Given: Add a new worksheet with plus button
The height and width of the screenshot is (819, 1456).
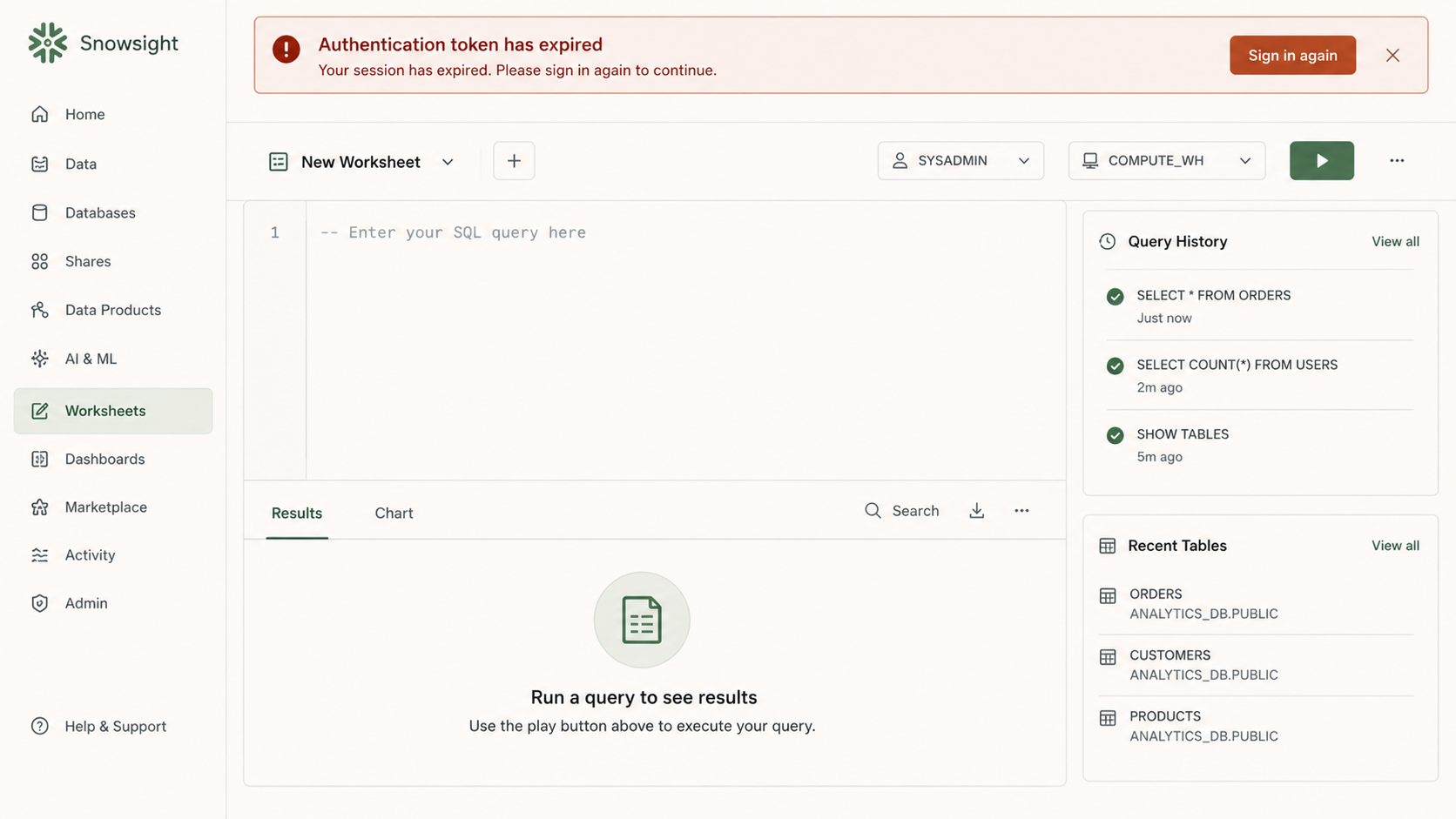Looking at the screenshot, I should pos(514,161).
